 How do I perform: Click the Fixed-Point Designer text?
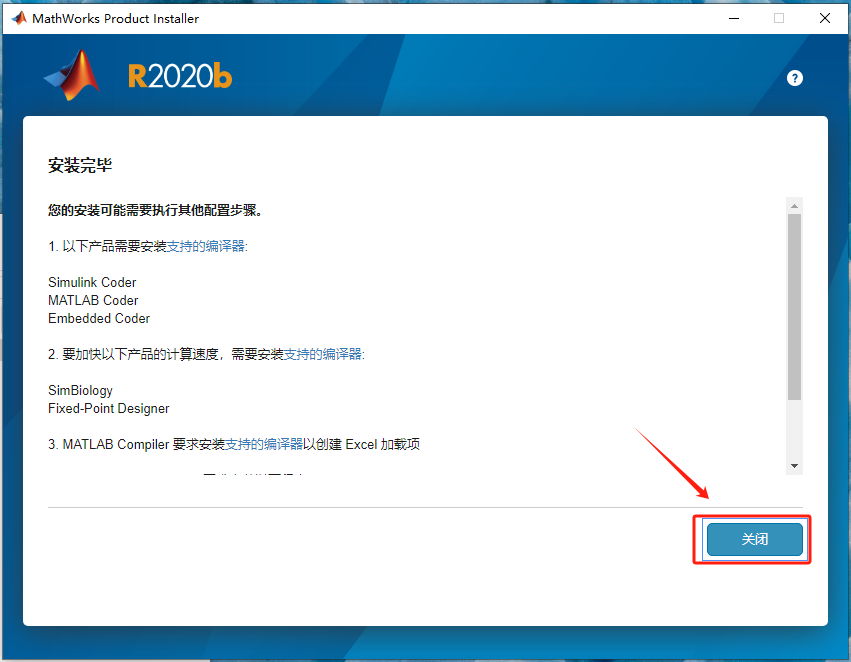click(109, 409)
